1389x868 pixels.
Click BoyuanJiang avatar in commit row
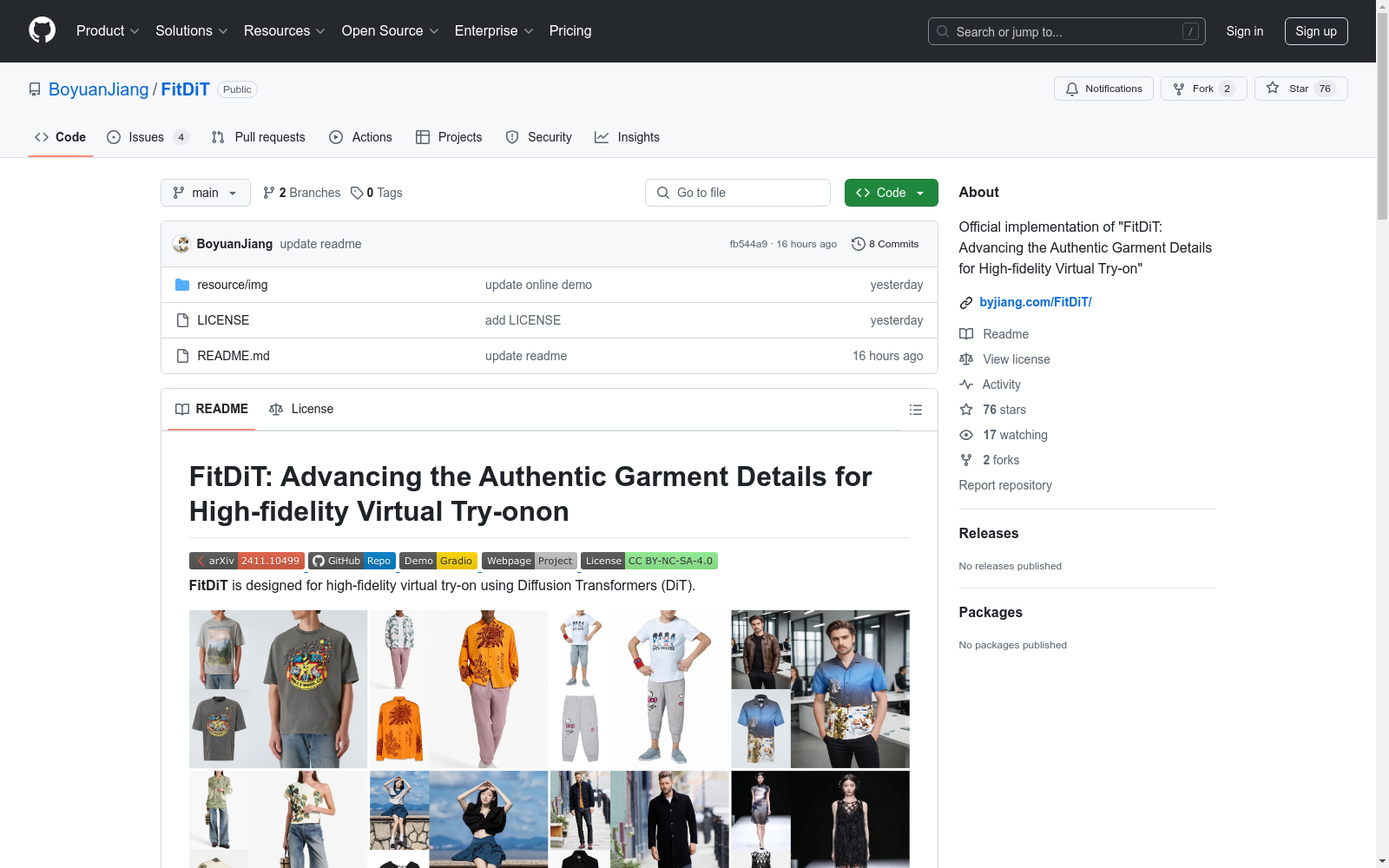coord(181,244)
